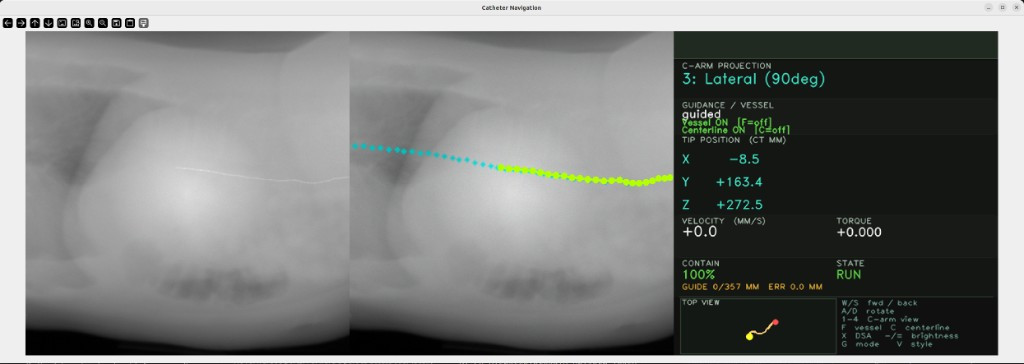The width and height of the screenshot is (1024, 364).
Task: Click the 'X DSA -/= brightness' help line
Action: click(x=900, y=336)
